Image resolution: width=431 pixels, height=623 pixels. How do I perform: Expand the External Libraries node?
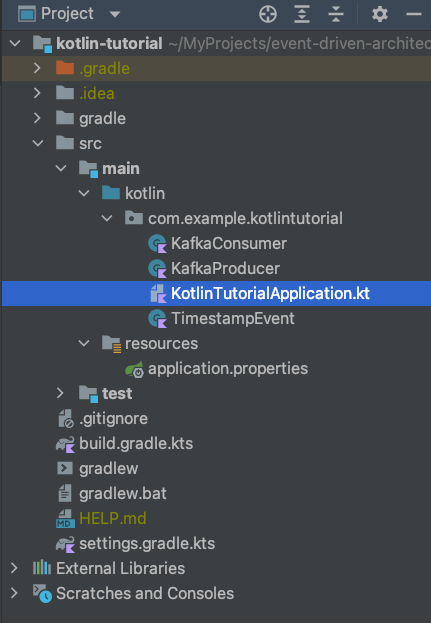14,568
